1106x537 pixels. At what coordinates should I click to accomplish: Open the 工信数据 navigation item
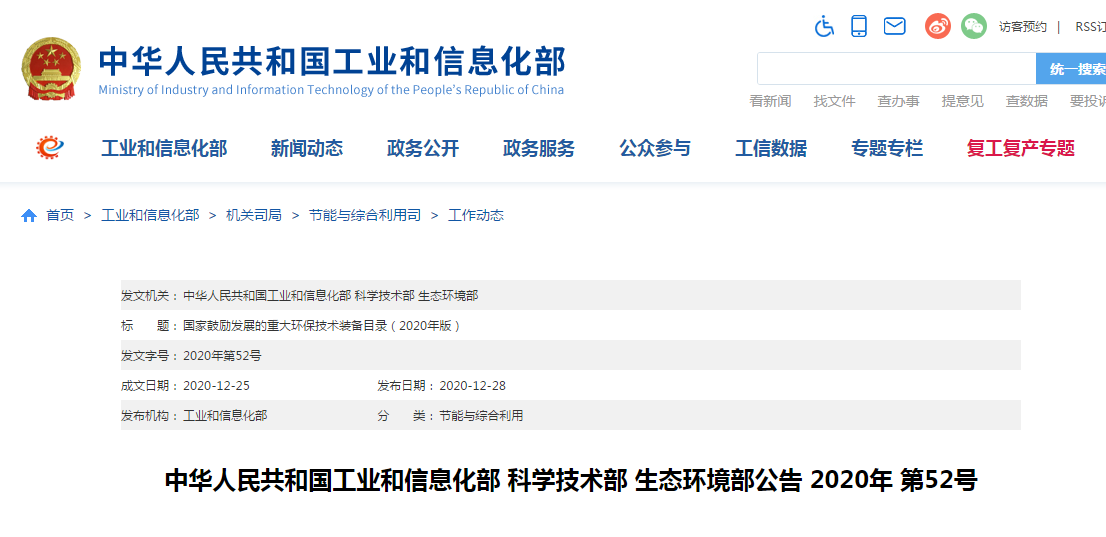pos(770,149)
